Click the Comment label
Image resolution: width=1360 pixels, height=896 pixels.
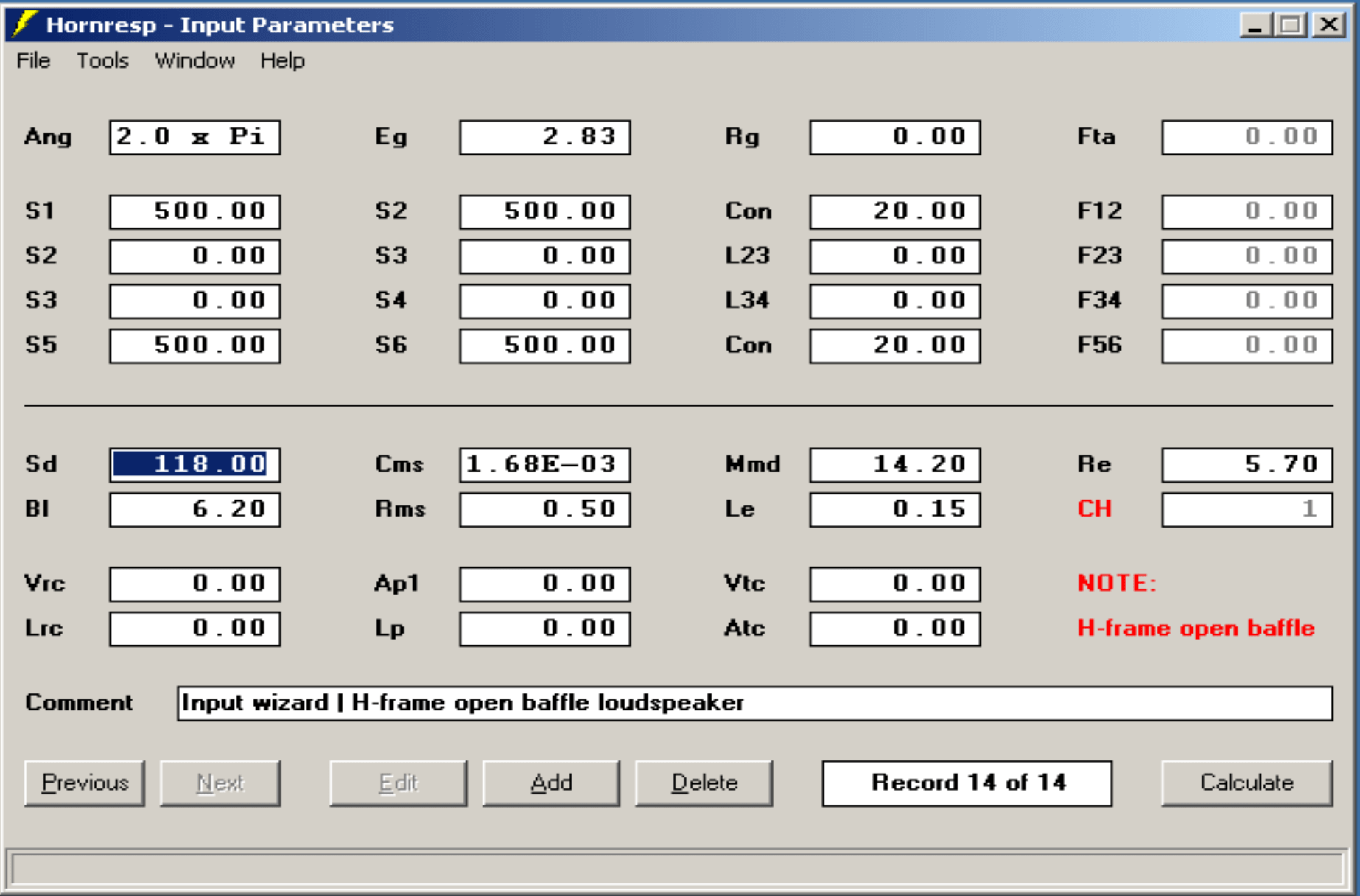(x=79, y=702)
